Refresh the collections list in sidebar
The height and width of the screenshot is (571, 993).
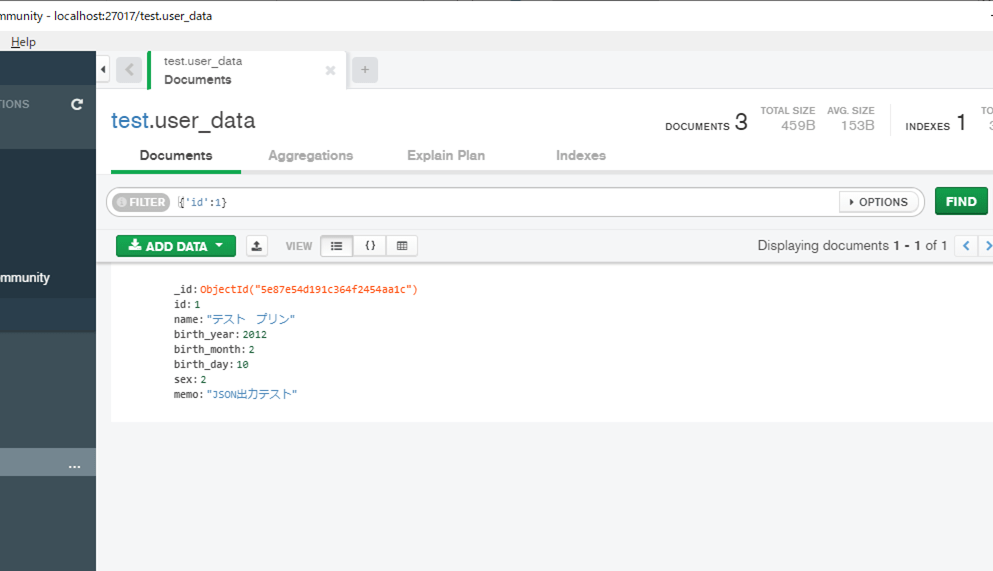(77, 104)
